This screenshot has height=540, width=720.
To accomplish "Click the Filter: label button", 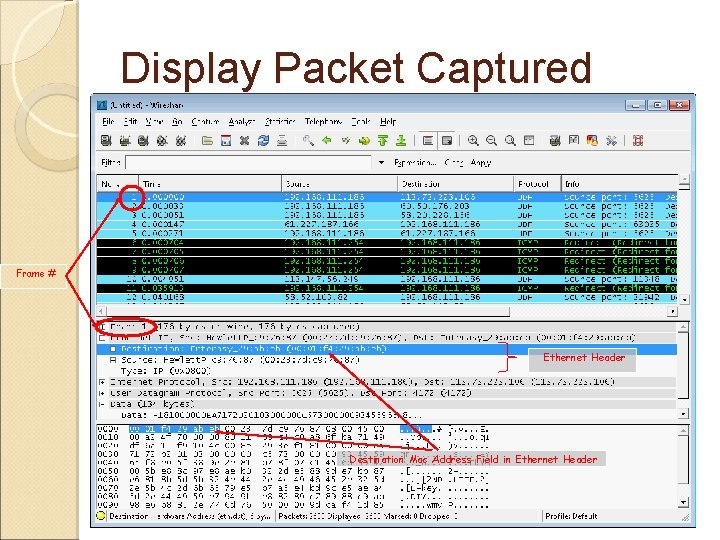I will [x=111, y=163].
